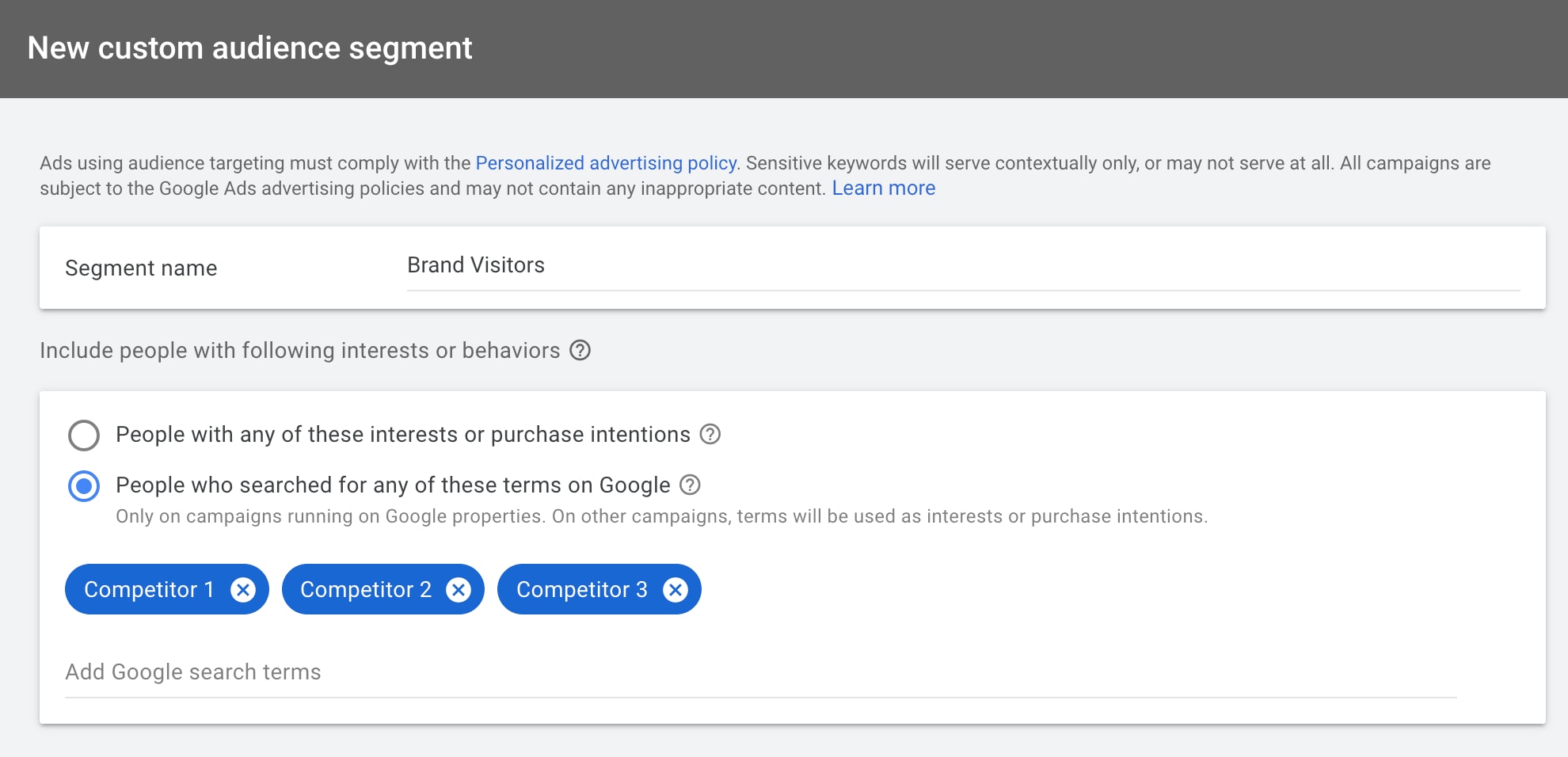The image size is (1568, 757).
Task: Open help icon for purchase intentions option
Action: pos(710,434)
